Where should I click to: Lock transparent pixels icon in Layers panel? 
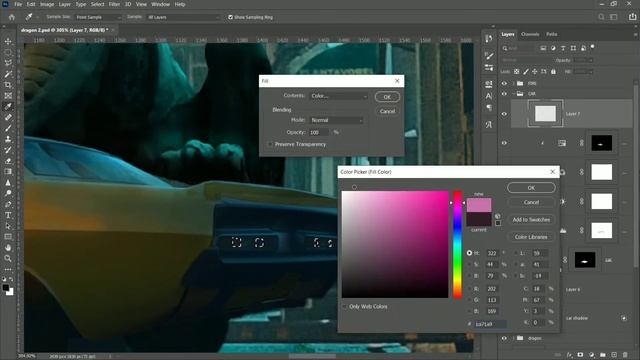[x=516, y=71]
